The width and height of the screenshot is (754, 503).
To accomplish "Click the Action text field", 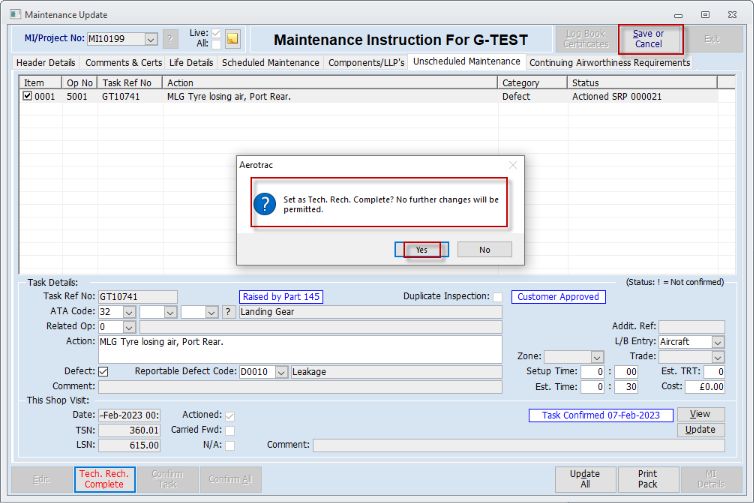I will tap(300, 350).
